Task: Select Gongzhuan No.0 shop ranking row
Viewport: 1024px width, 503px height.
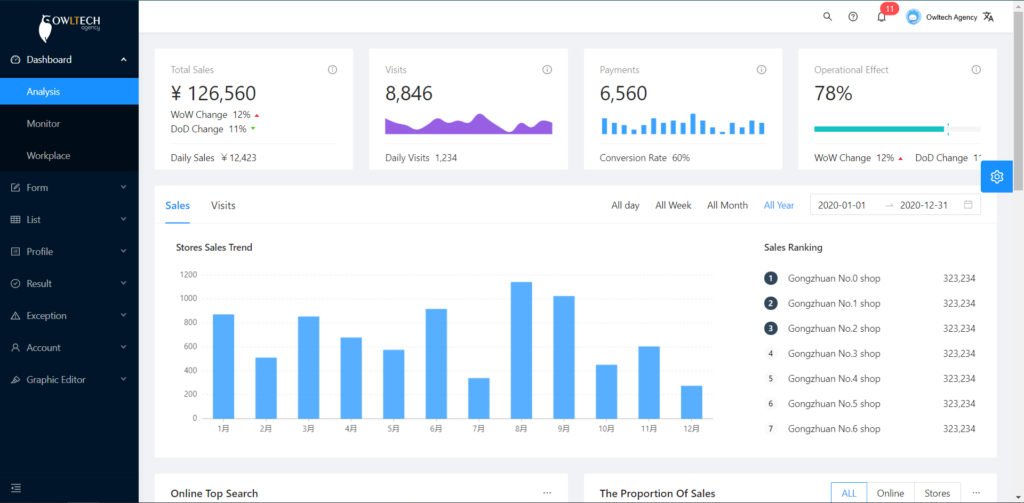Action: tap(870, 278)
